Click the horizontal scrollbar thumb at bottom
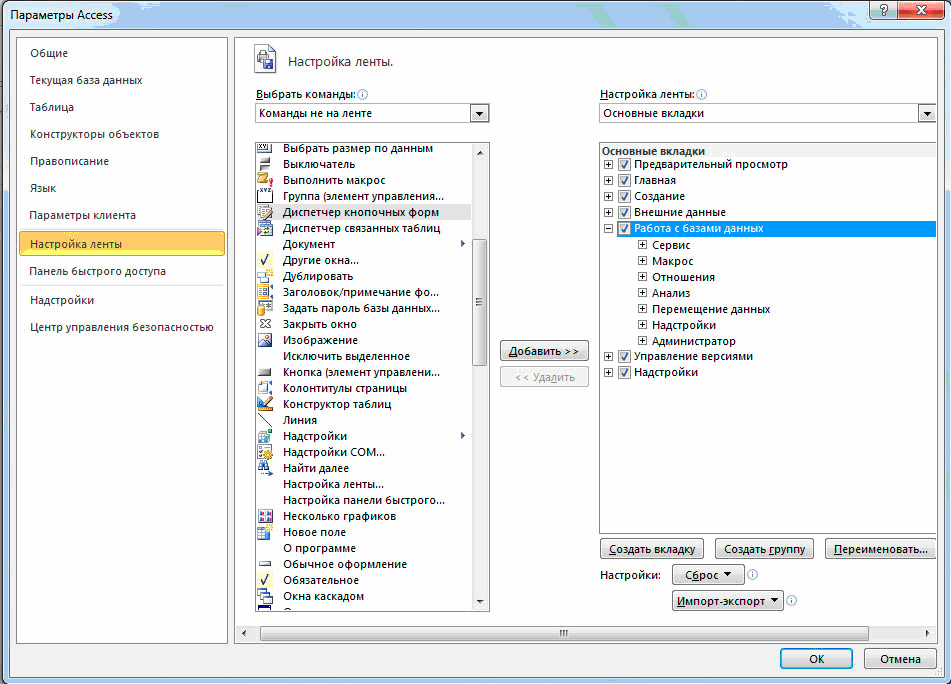Image resolution: width=951 pixels, height=684 pixels. (564, 633)
